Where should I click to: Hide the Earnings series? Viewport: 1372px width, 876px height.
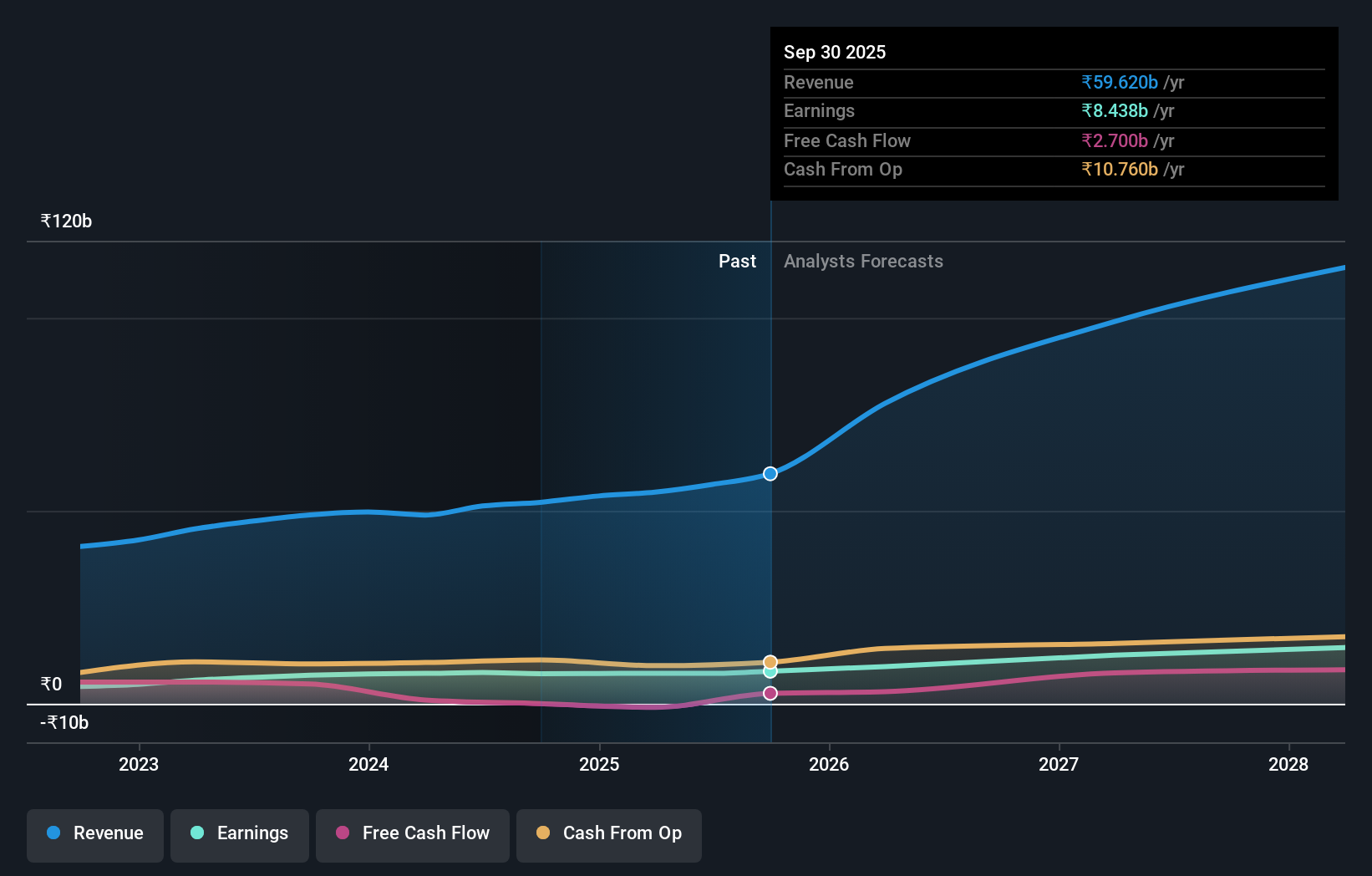point(240,833)
